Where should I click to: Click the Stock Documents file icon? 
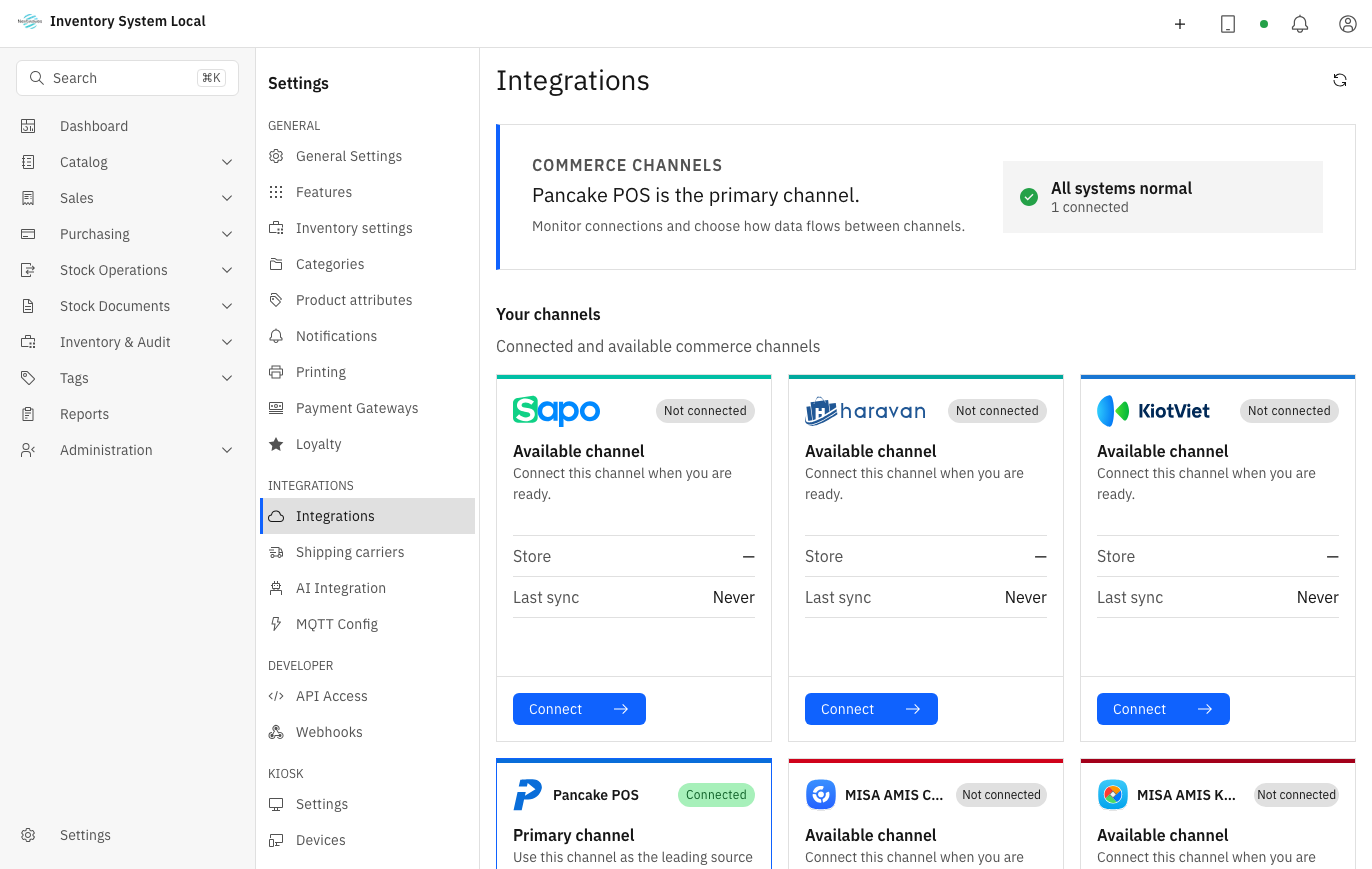pyautogui.click(x=28, y=306)
